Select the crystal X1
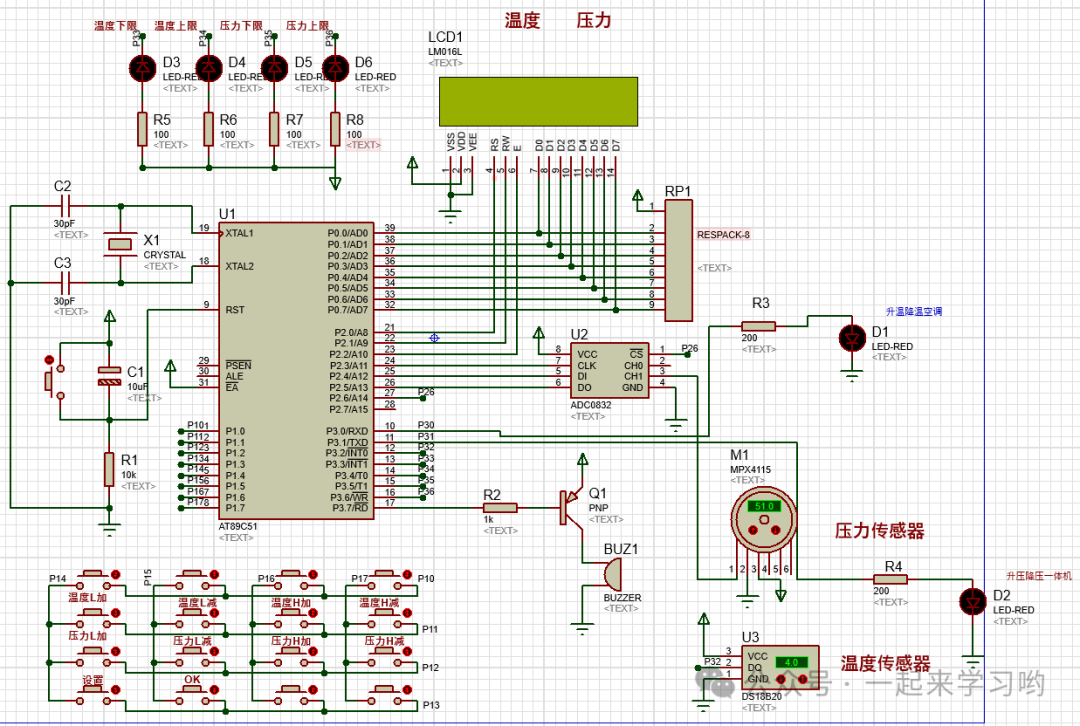The image size is (1080, 726). click(x=121, y=244)
